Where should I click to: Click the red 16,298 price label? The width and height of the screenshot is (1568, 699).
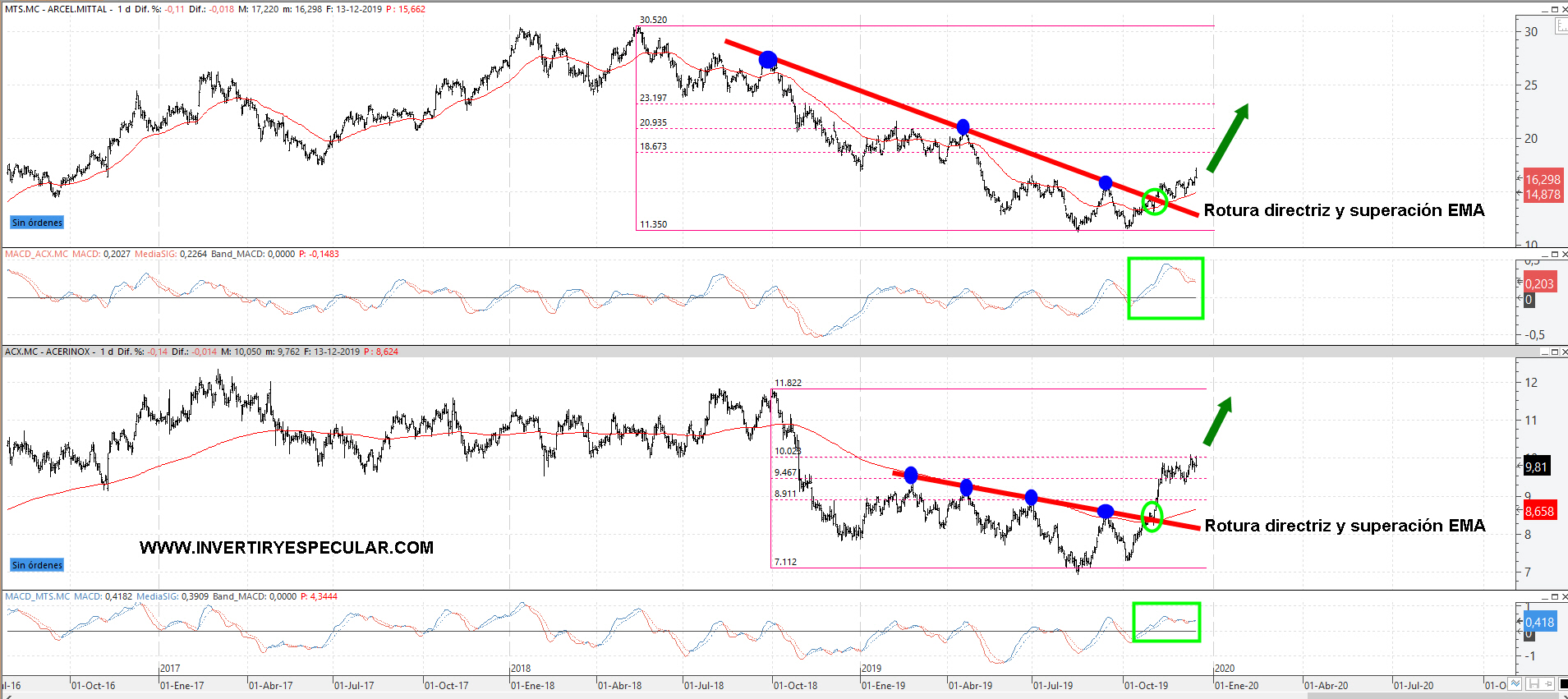click(1542, 179)
